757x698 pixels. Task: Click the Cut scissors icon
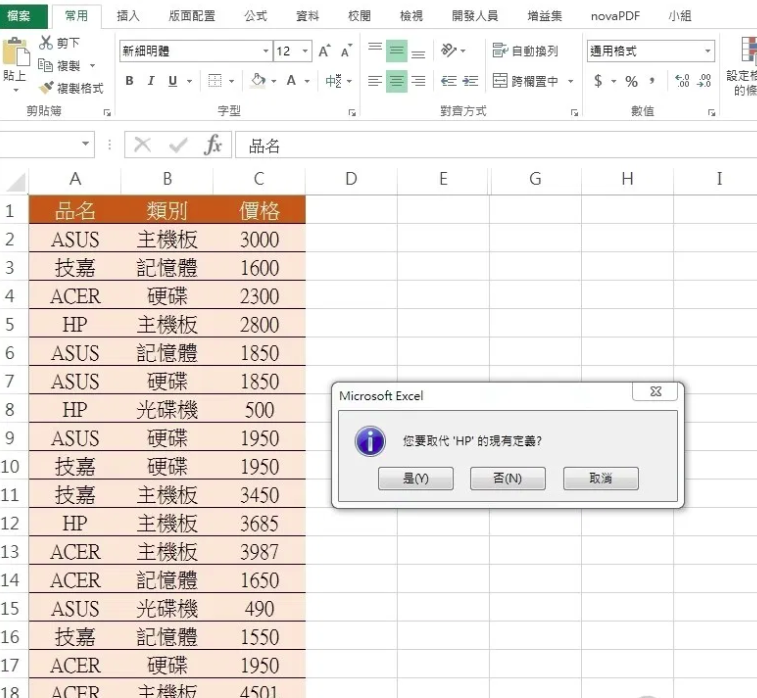tap(45, 42)
